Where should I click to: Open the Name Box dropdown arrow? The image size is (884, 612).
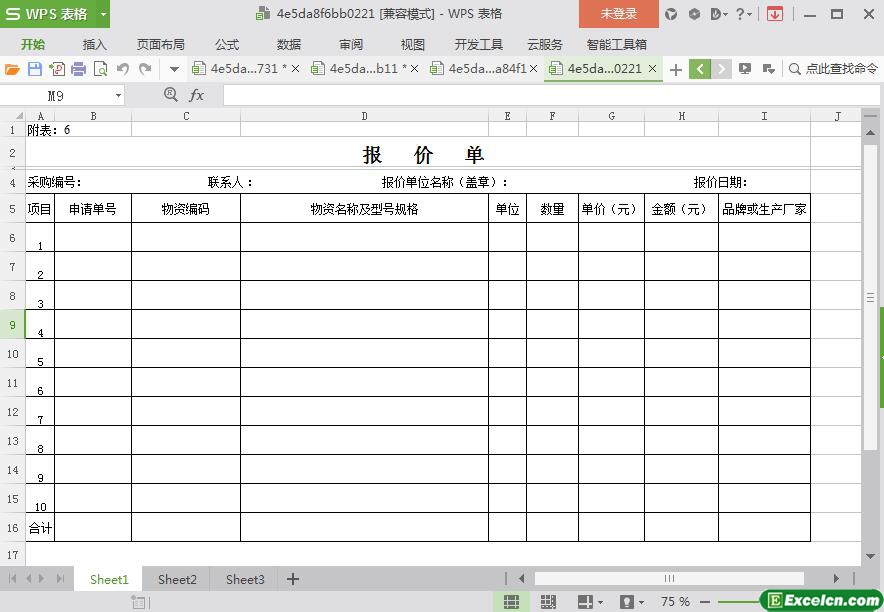118,95
